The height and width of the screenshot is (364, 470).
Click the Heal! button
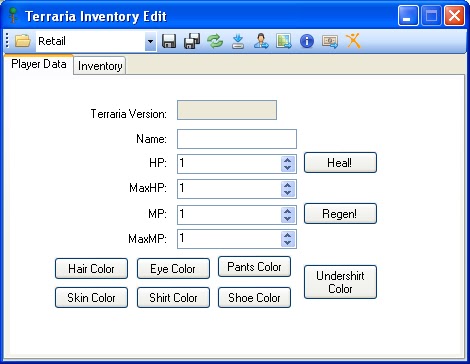pos(340,163)
